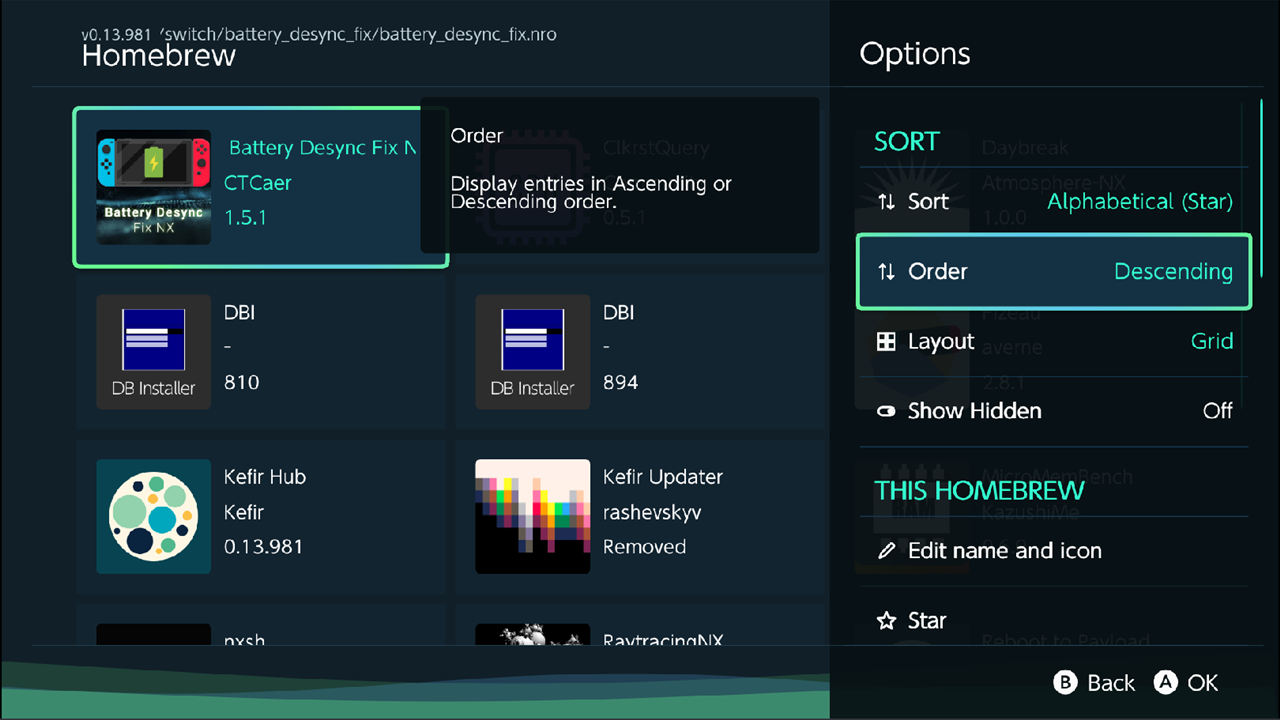Screen dimensions: 1280x720
Task: Click the DBI title with version 810
Action: [240, 313]
